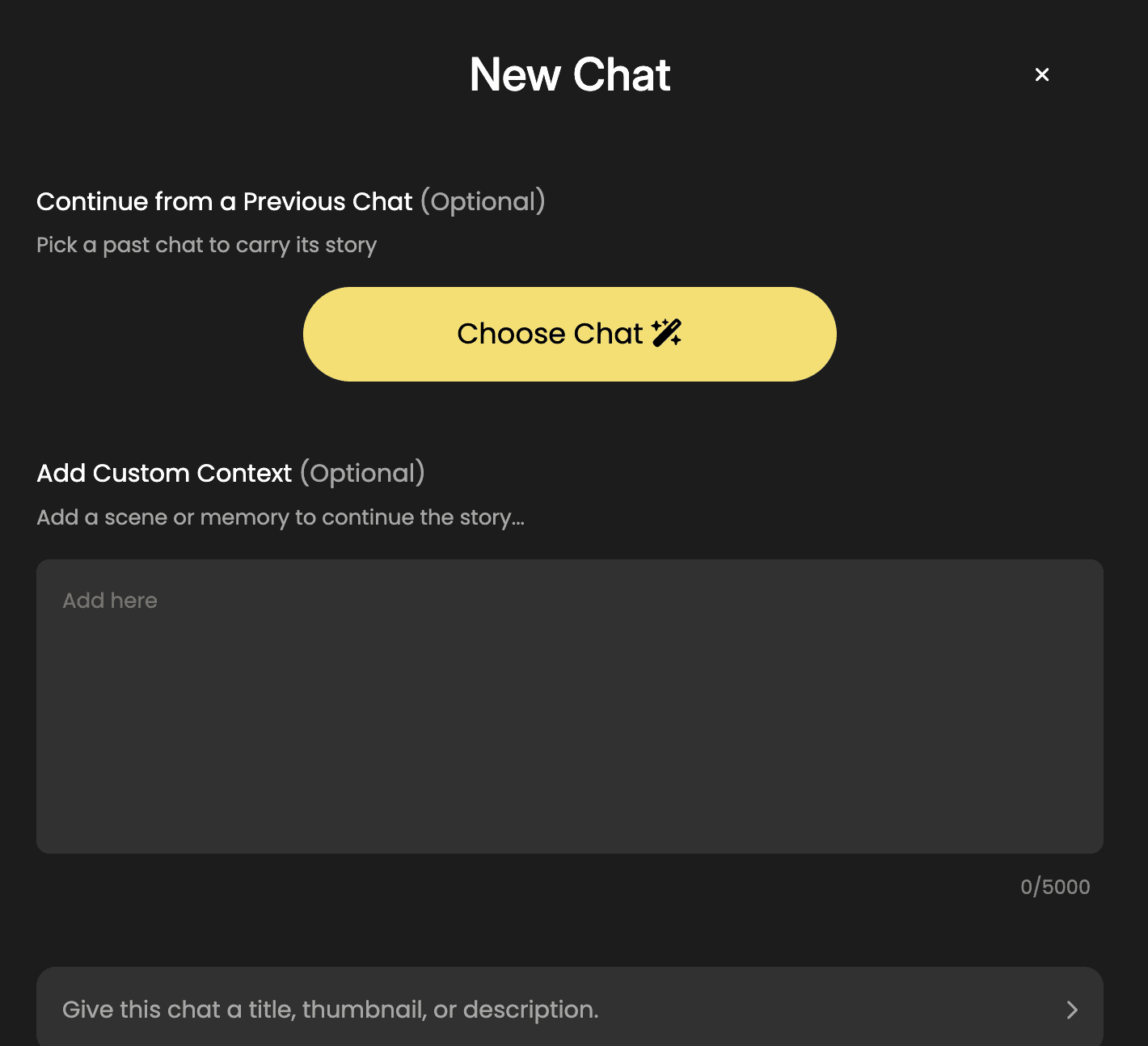Screen dimensions: 1148x1046
Task: Click the word "thumbnail" in bottom row
Action: pyautogui.click(x=363, y=1010)
